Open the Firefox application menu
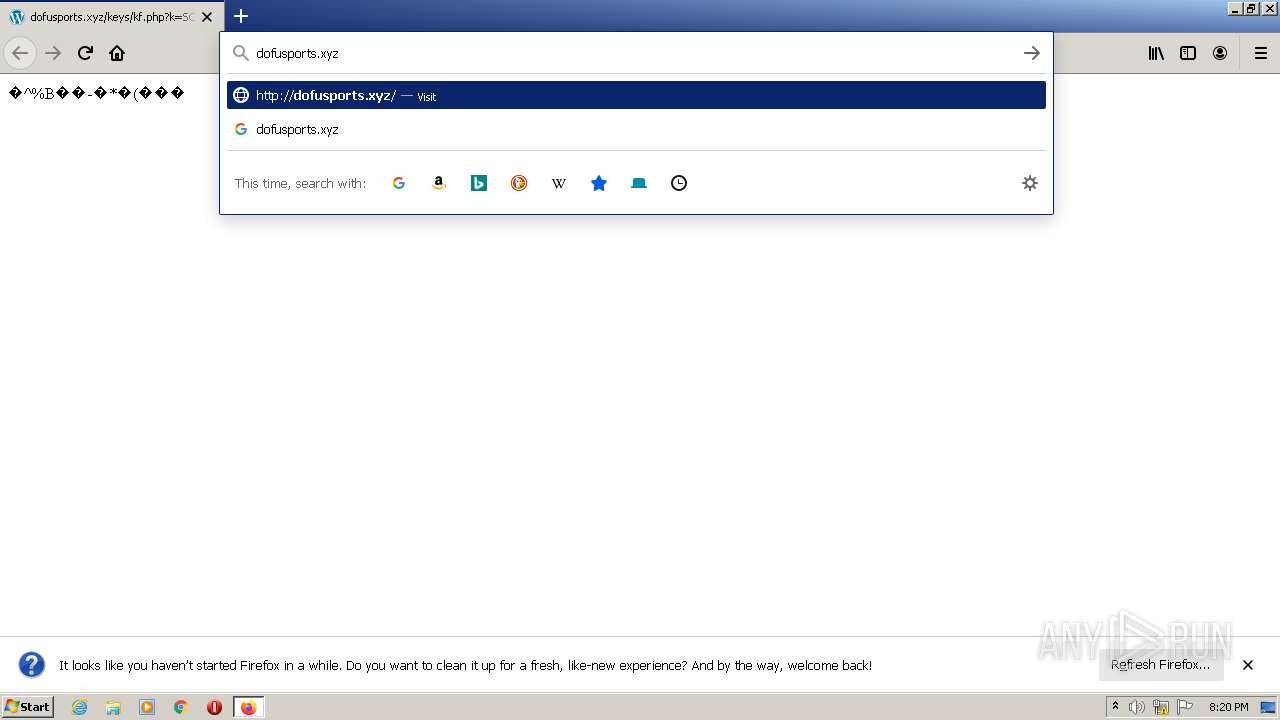Viewport: 1280px width, 720px height. pyautogui.click(x=1261, y=53)
